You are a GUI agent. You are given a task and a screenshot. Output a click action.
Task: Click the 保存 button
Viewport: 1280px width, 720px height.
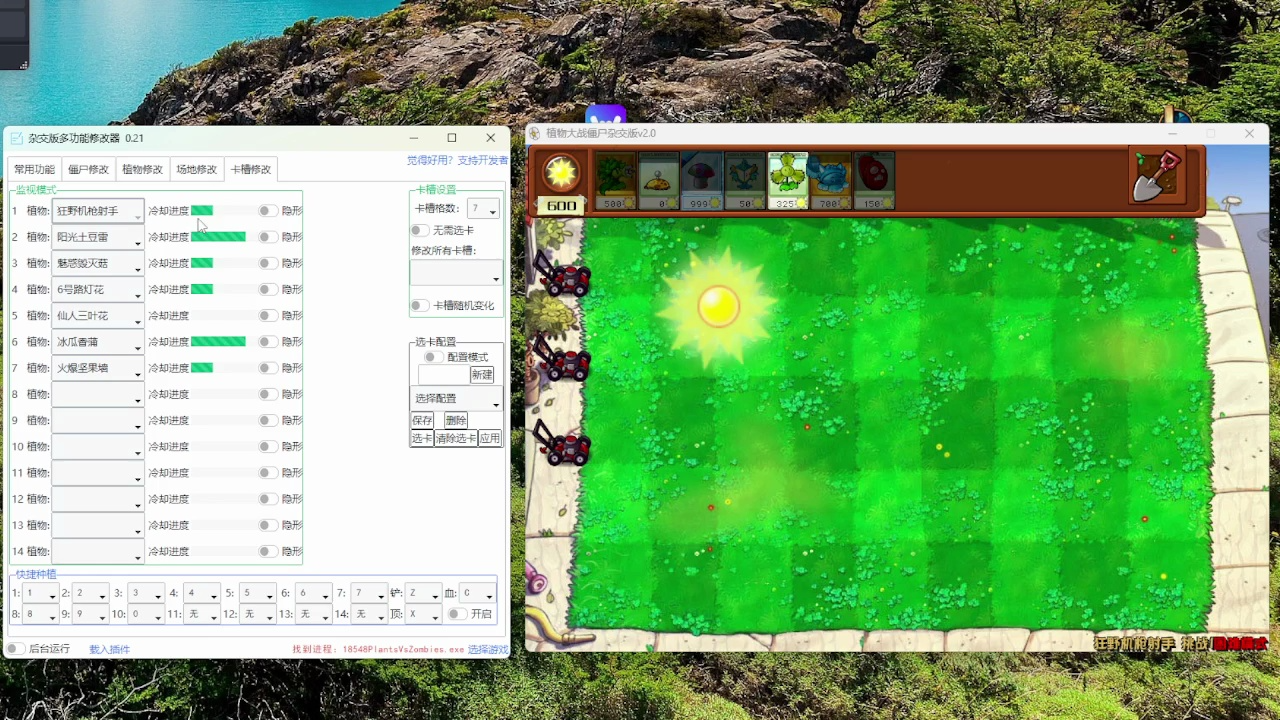[422, 421]
